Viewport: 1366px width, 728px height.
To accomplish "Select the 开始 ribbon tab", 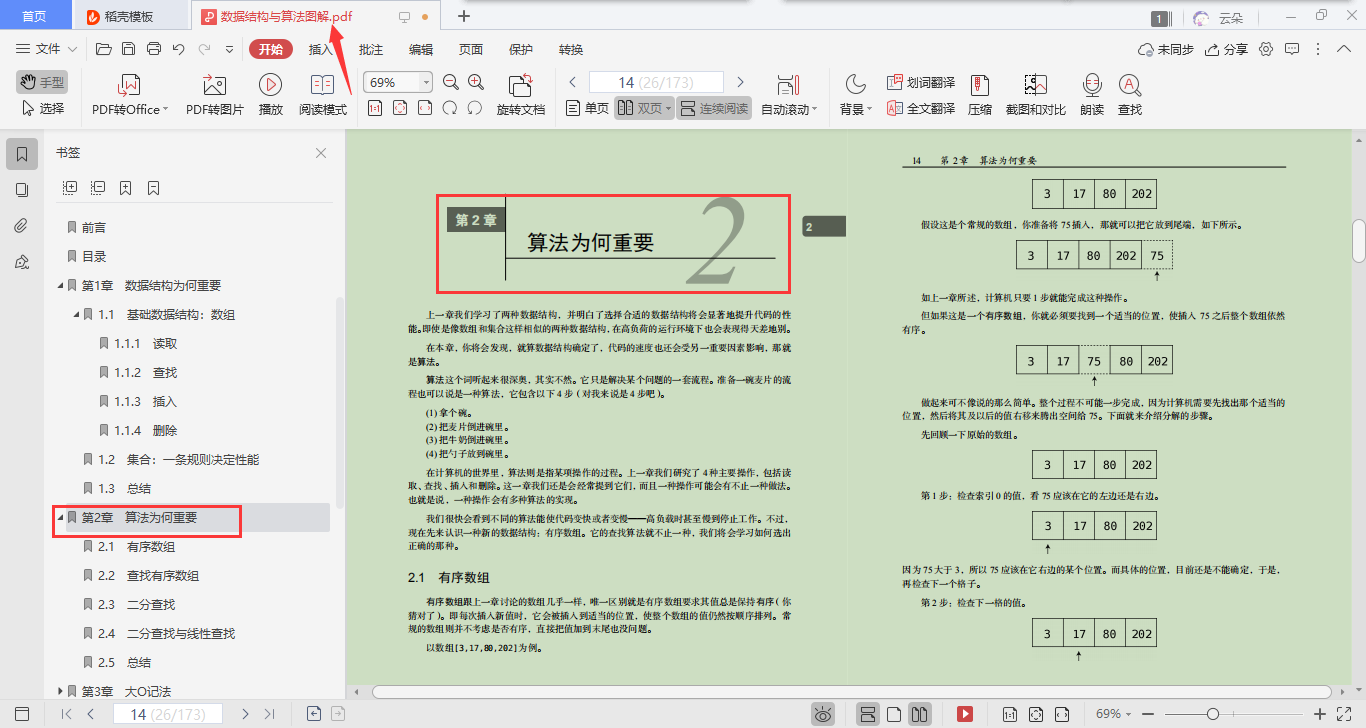I will click(x=271, y=49).
